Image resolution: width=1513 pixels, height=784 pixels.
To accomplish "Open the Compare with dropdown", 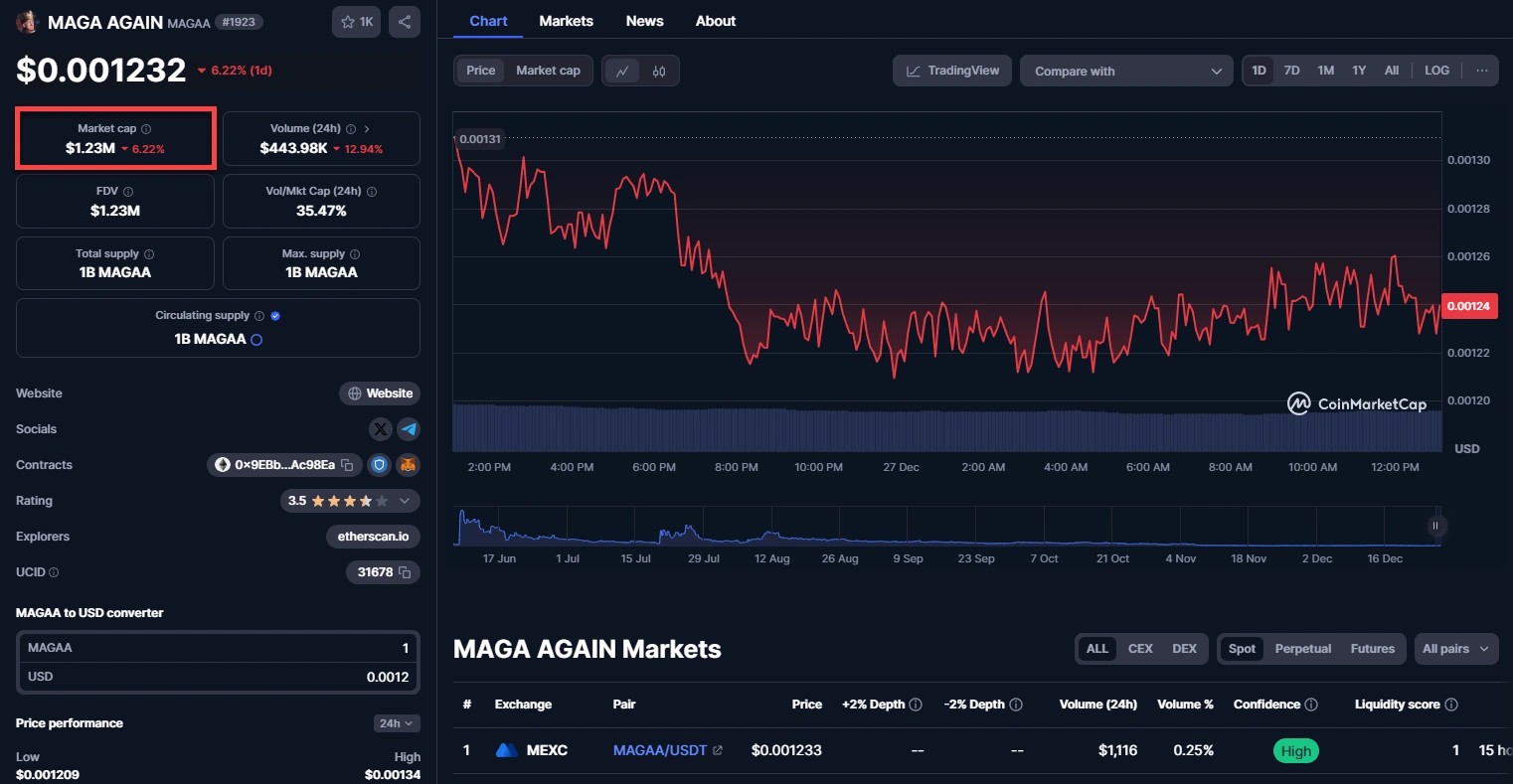I will pos(1126,71).
